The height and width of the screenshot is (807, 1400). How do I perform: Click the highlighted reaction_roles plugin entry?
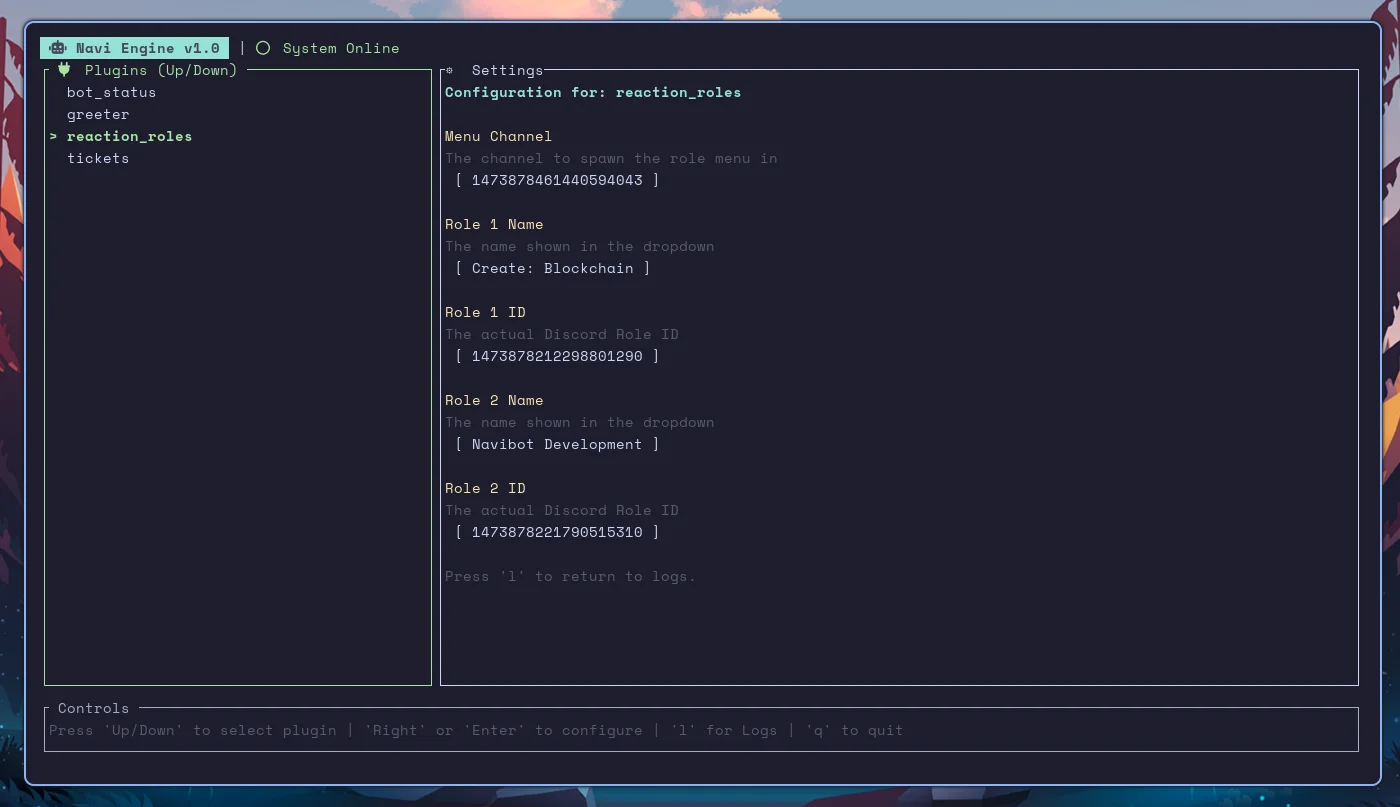[x=129, y=136]
